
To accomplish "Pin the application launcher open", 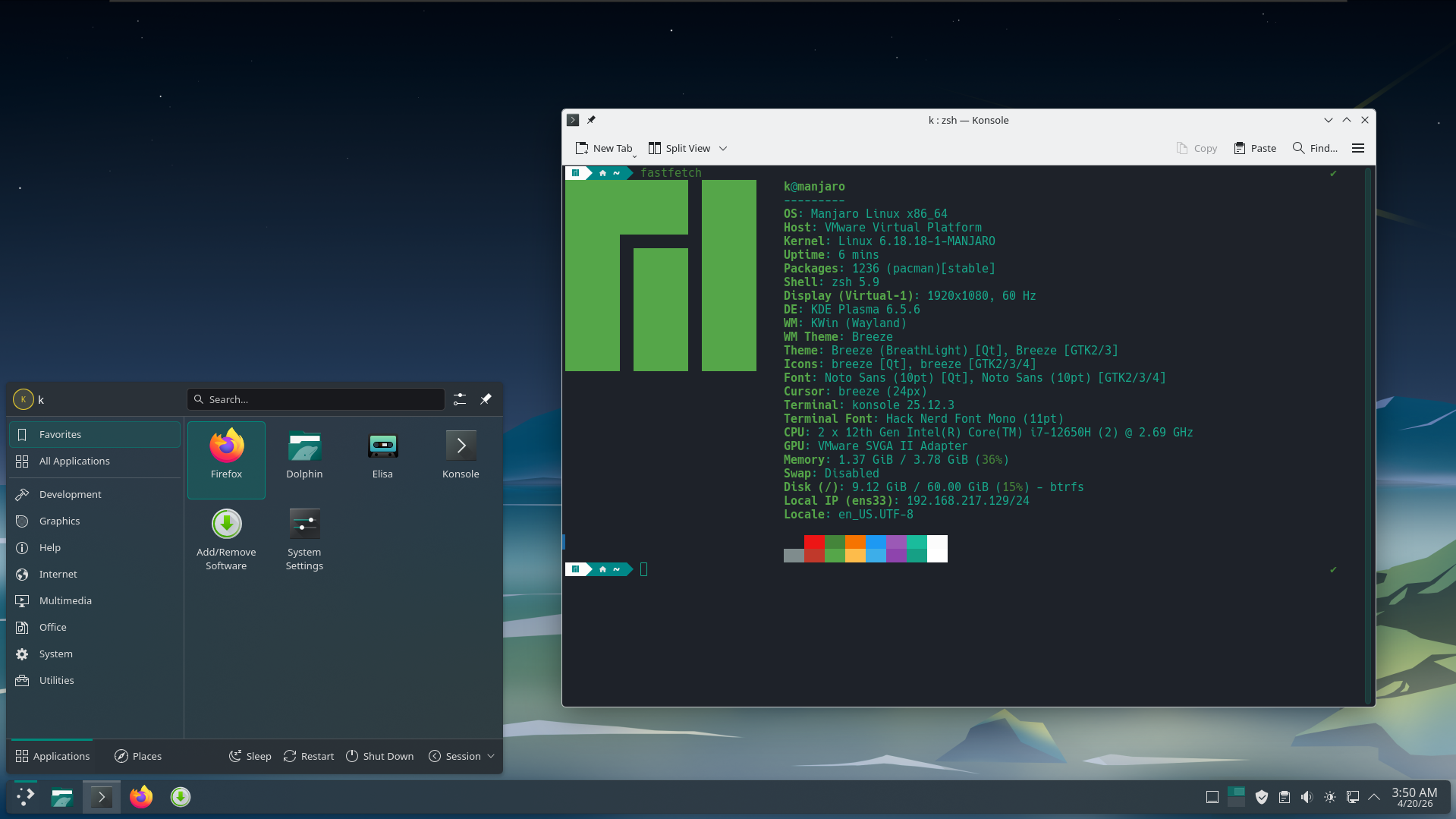I will pos(486,399).
